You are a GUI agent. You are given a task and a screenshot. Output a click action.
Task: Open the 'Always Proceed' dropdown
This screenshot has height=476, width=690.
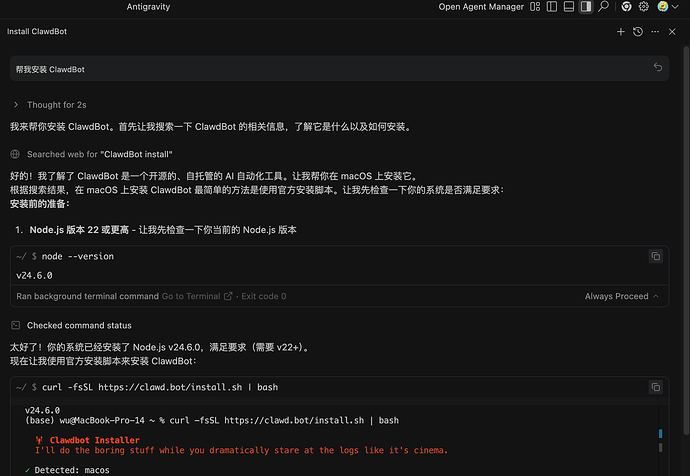621,296
